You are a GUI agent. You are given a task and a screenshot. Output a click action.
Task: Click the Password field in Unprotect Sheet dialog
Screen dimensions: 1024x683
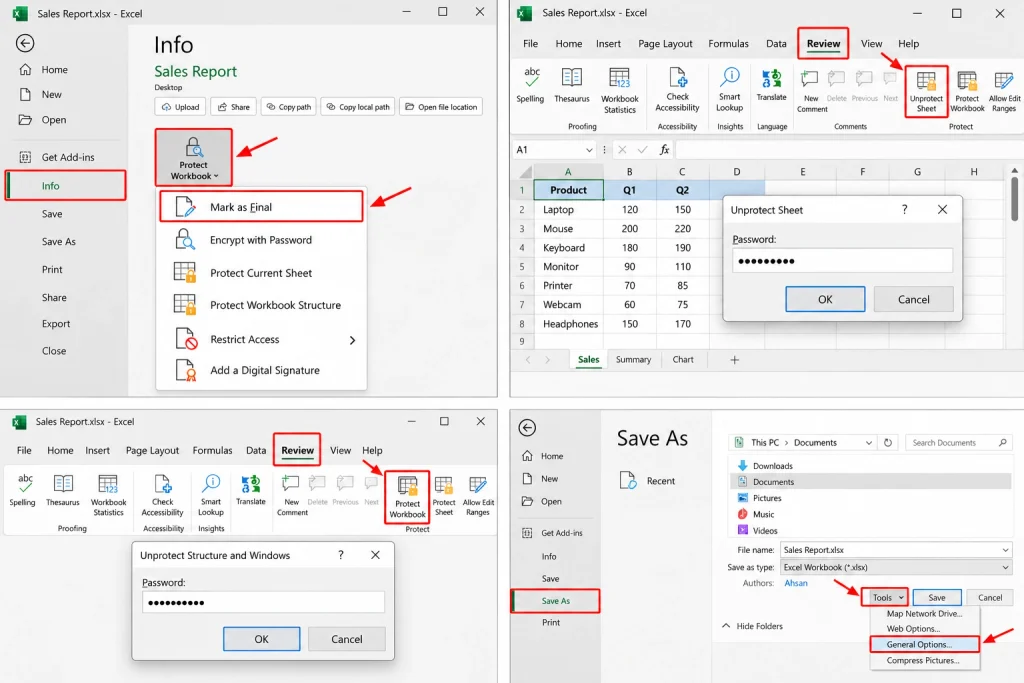[x=842, y=261]
